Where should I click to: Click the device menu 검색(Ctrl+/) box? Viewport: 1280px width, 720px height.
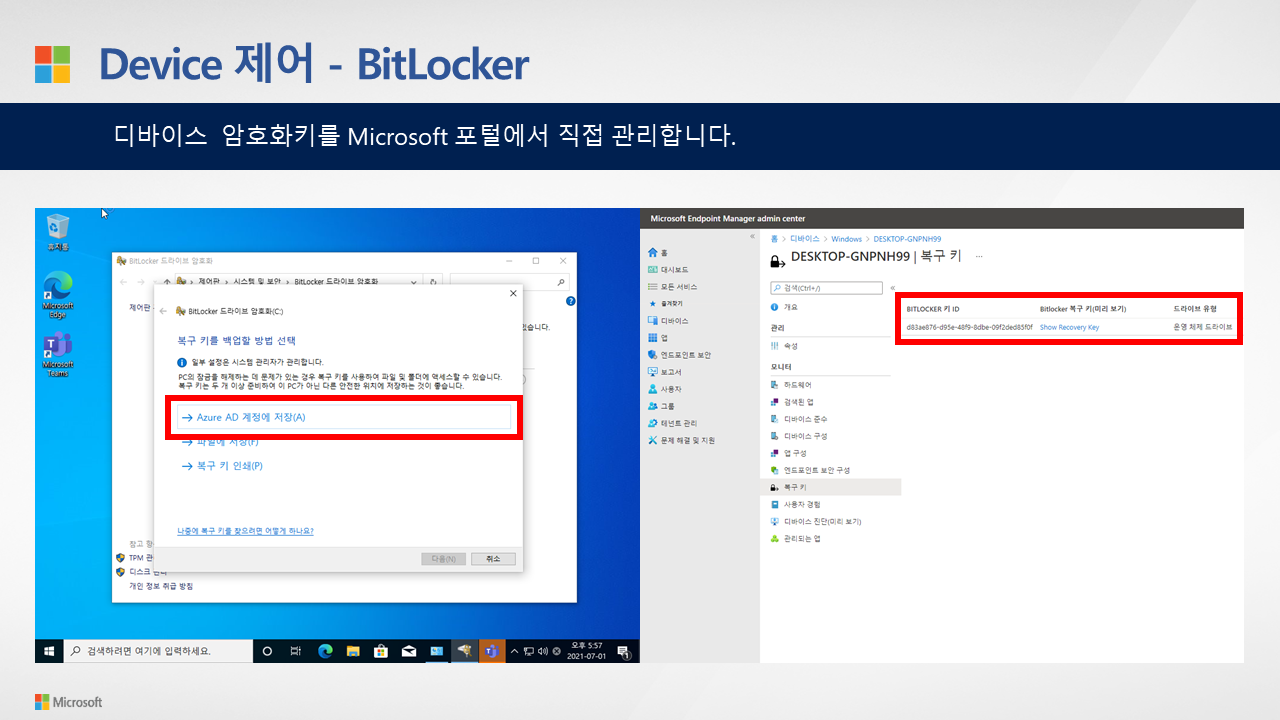826,288
